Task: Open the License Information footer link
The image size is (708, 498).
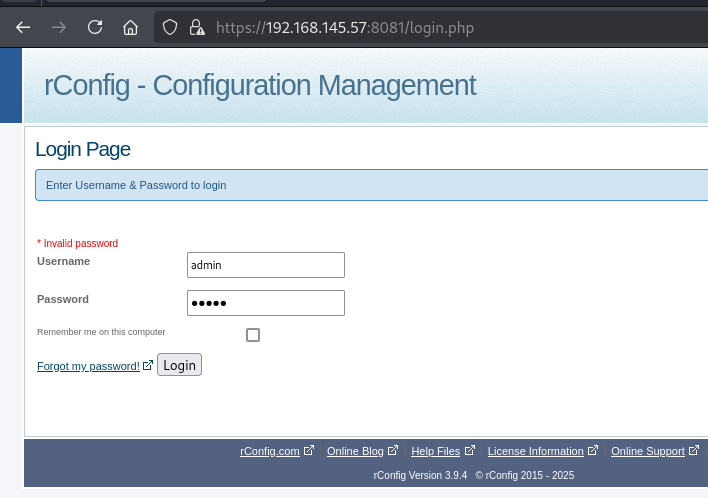Action: point(536,451)
